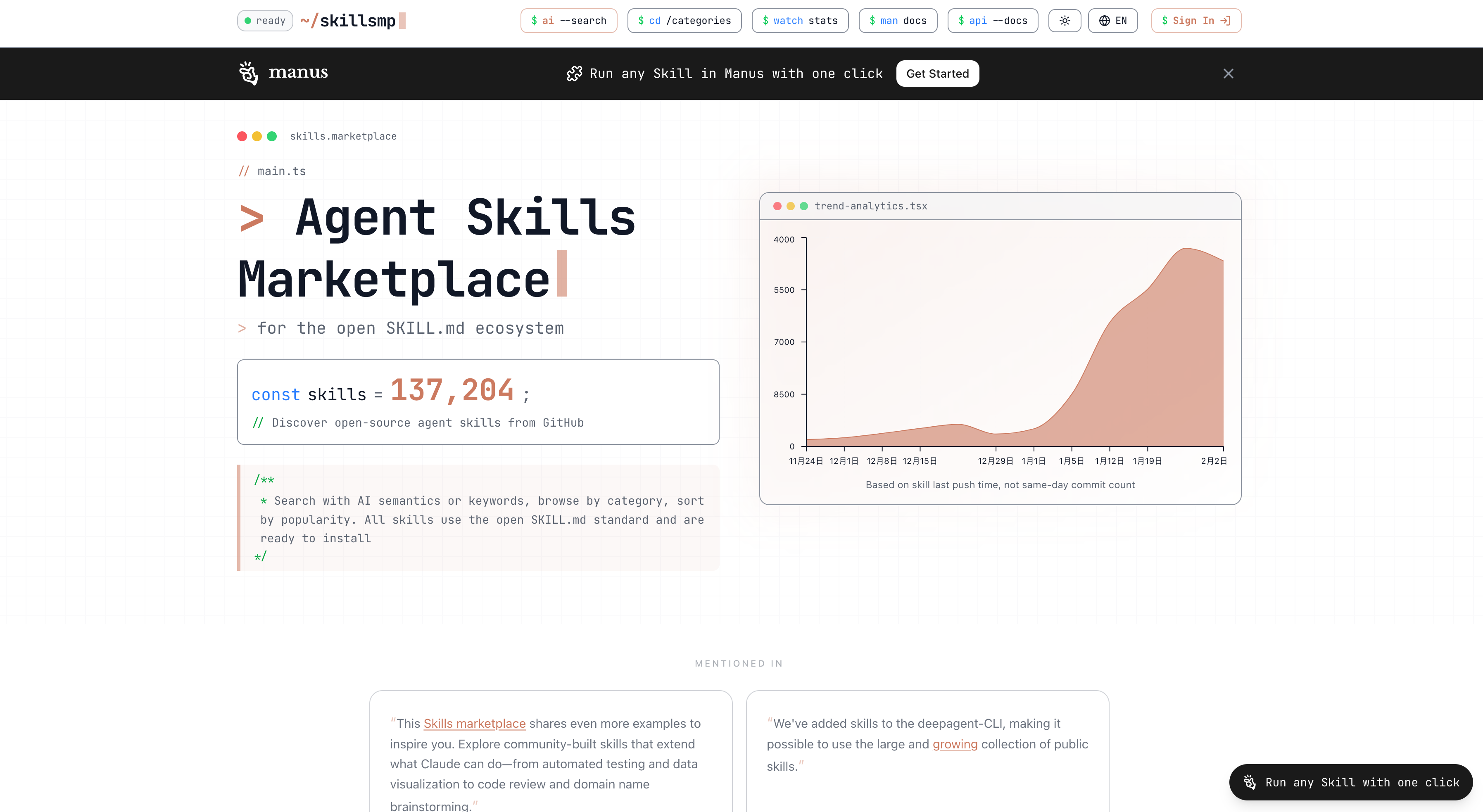
Task: Open the Skills marketplace link
Action: (x=474, y=723)
